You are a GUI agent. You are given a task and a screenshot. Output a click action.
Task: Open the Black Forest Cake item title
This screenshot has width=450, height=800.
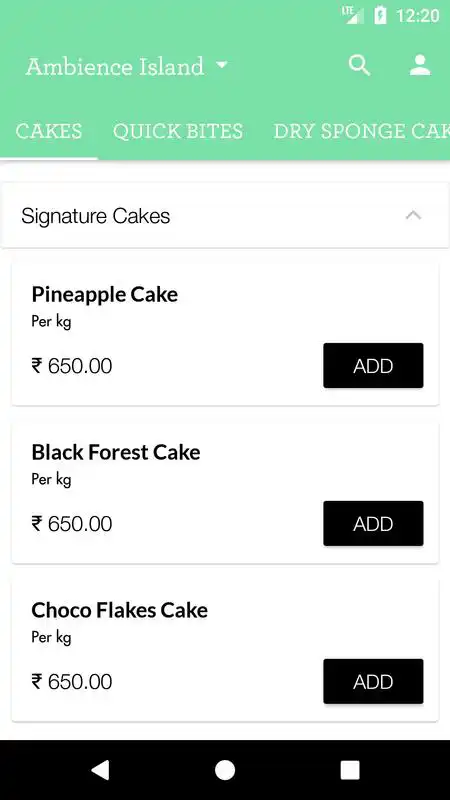(x=116, y=452)
